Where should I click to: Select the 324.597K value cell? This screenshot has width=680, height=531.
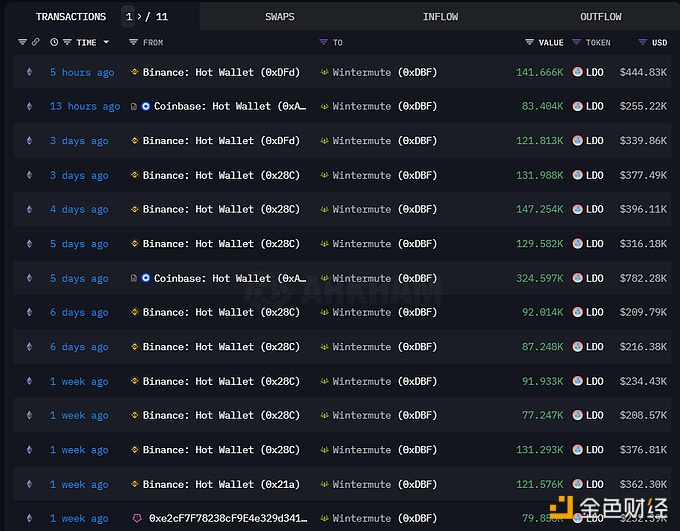[x=539, y=278]
